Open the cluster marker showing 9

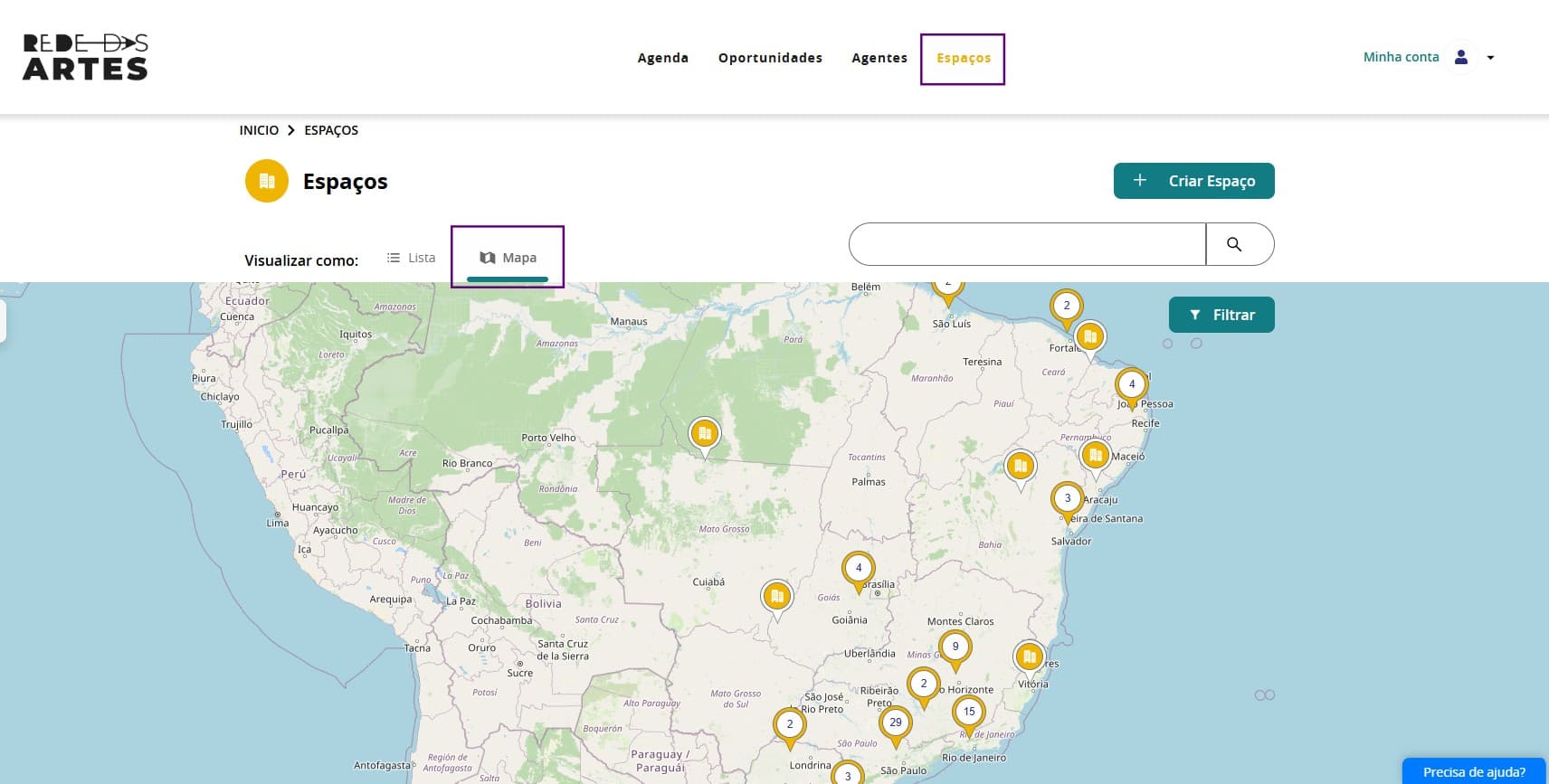tap(955, 647)
